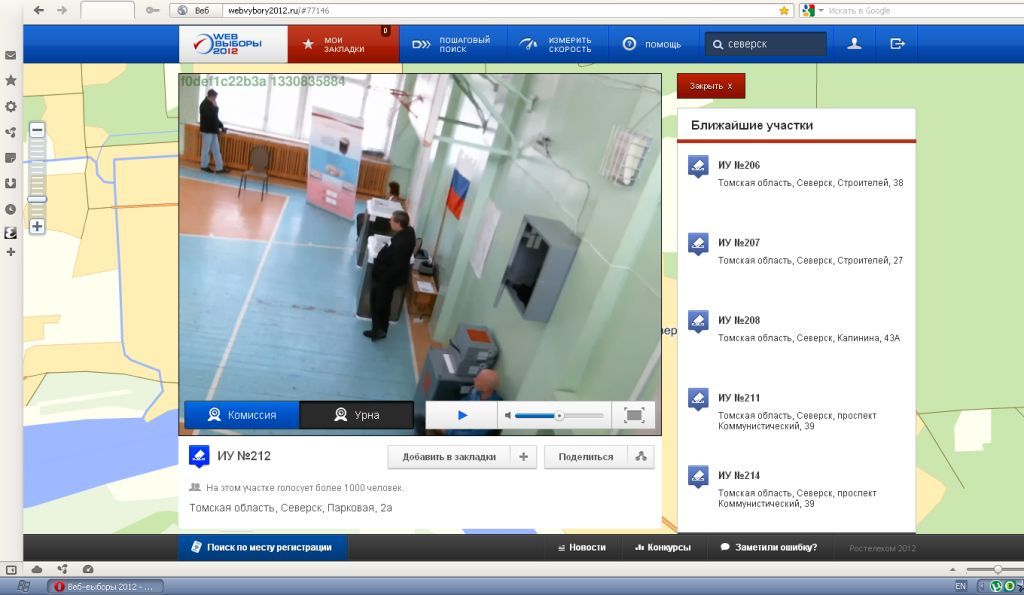The image size is (1024, 595).
Task: Open the Opera bookmarks star sidebar panel
Action: coord(10,80)
